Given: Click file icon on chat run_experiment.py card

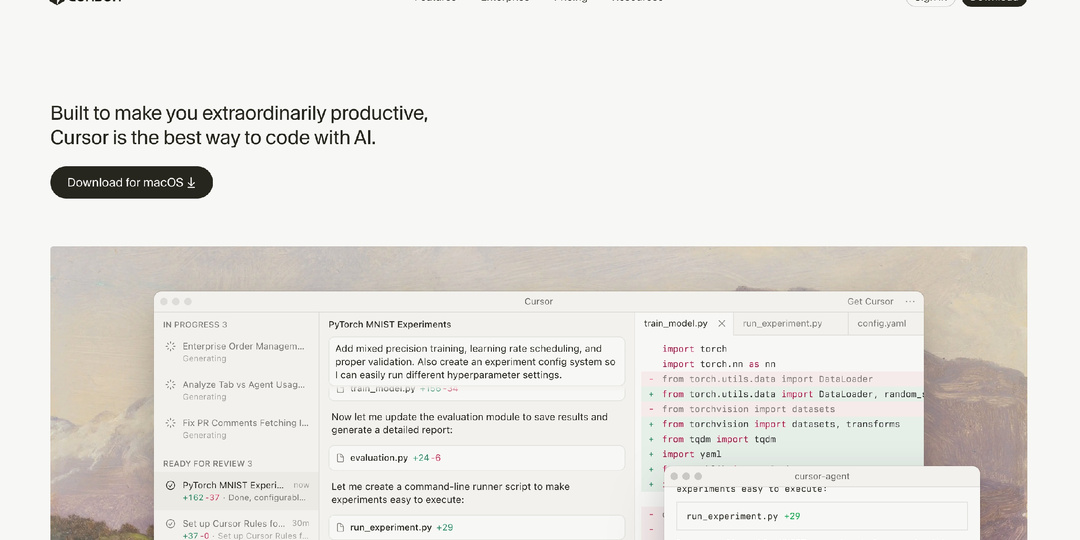Looking at the screenshot, I should [x=340, y=528].
